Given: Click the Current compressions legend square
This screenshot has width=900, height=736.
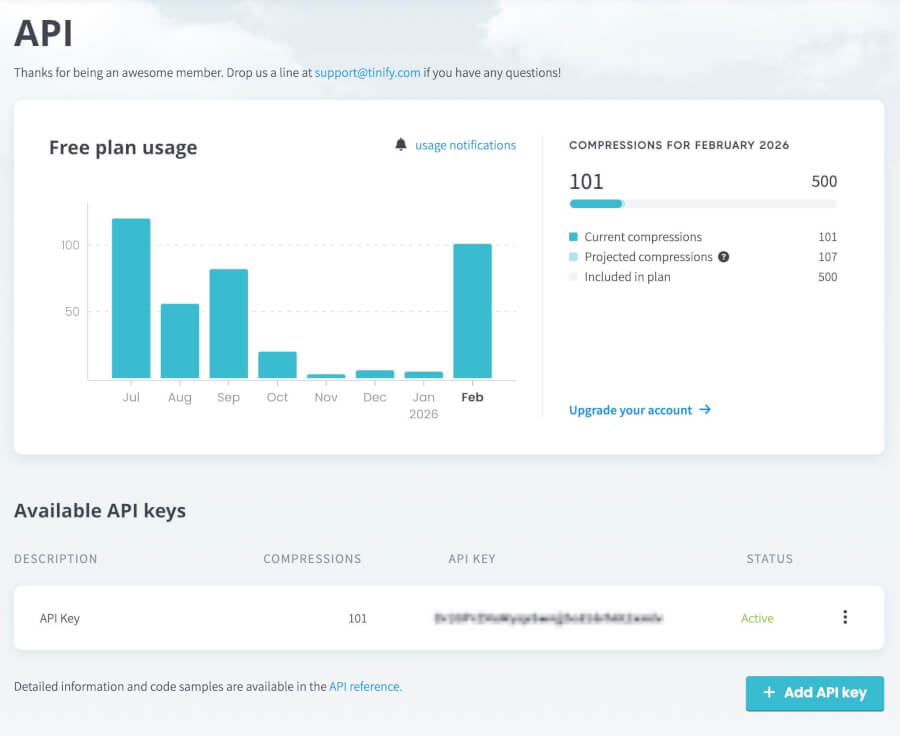Looking at the screenshot, I should [574, 237].
